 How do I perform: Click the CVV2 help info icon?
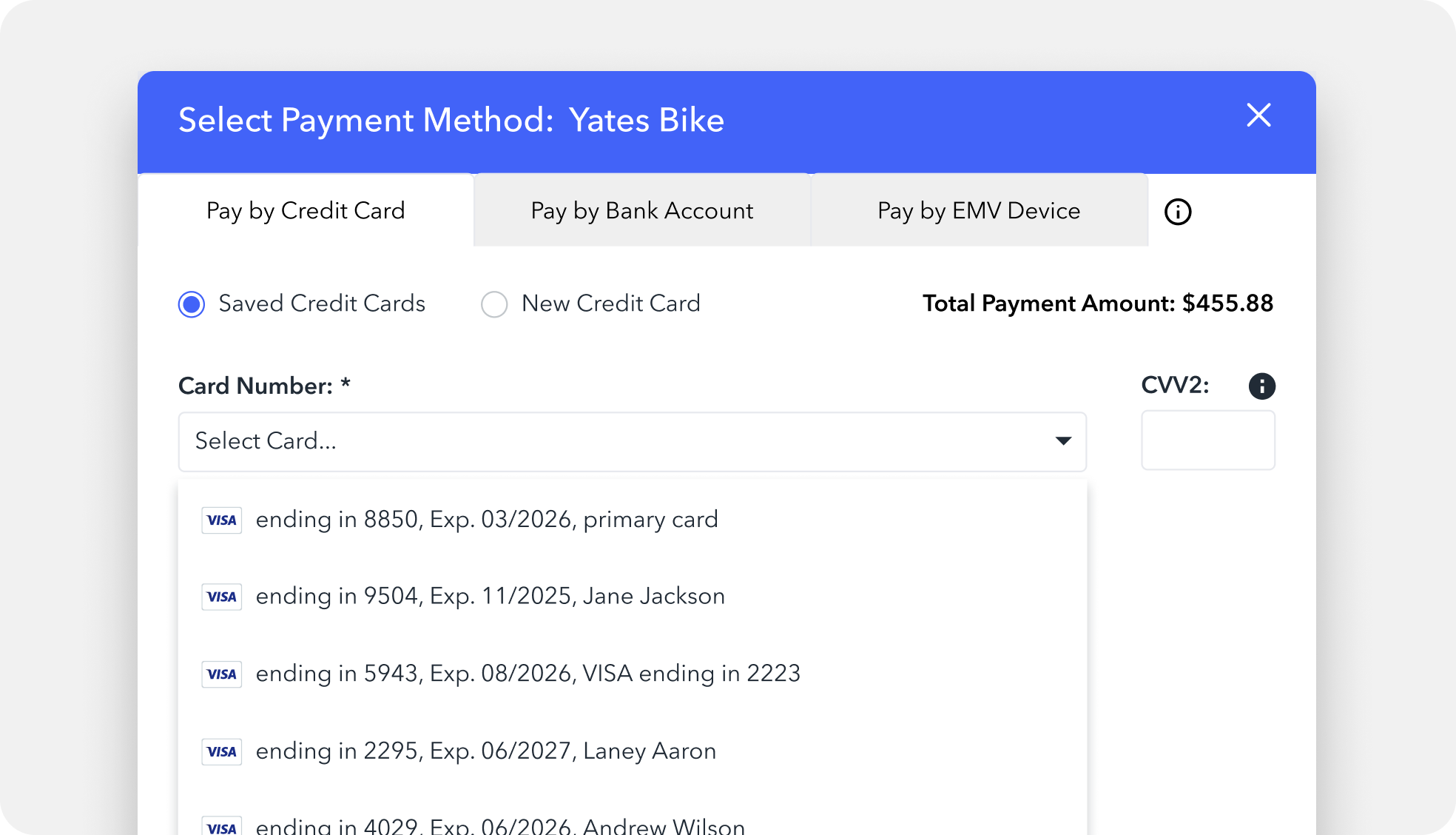(1261, 386)
